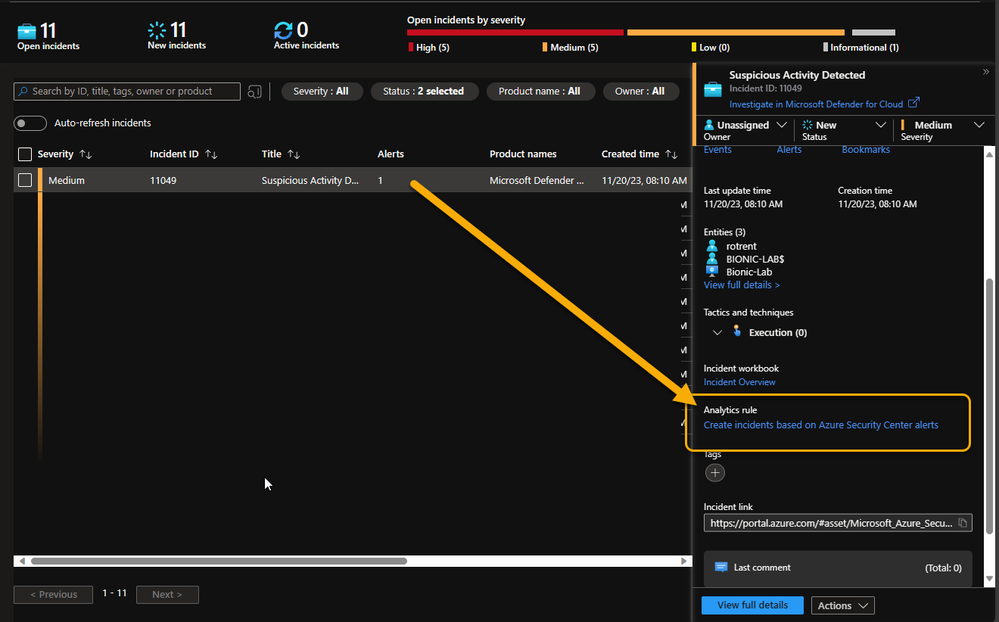Click the blue View full details button
999x622 pixels.
[752, 605]
